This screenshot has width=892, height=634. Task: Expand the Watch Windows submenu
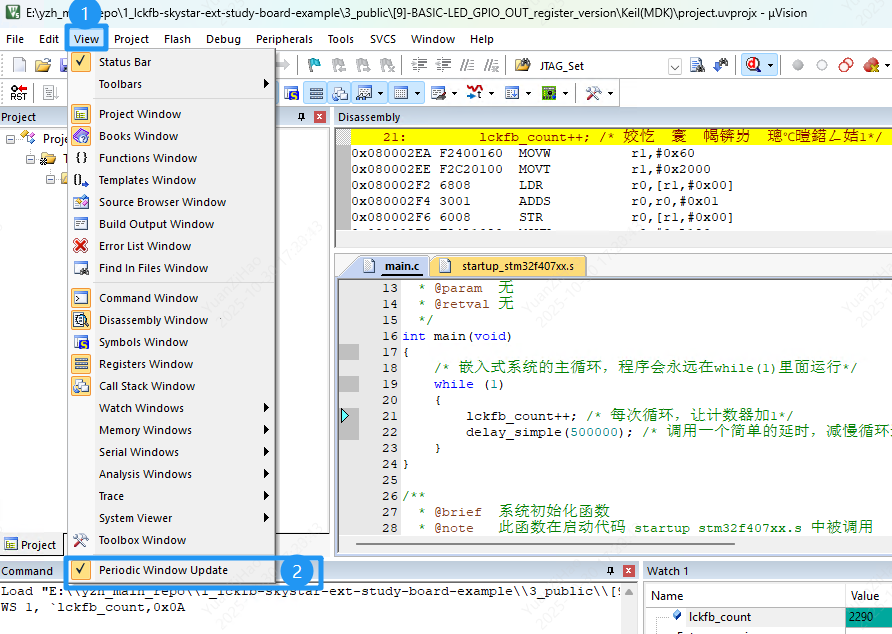coord(141,408)
